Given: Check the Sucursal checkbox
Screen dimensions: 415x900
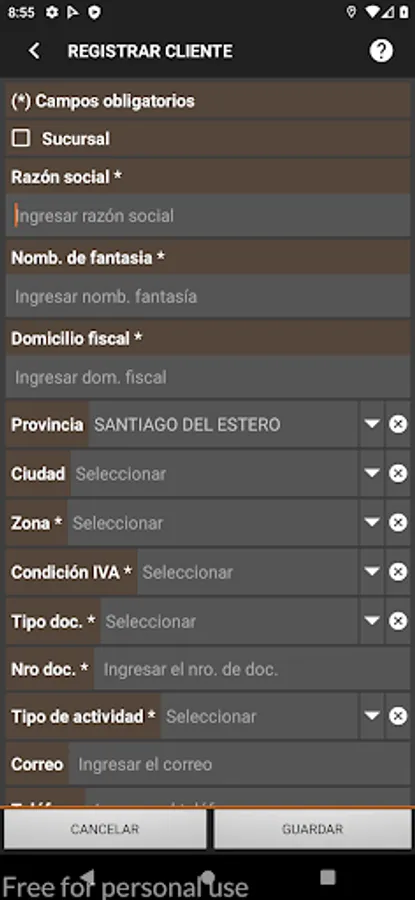Looking at the screenshot, I should tap(21, 138).
